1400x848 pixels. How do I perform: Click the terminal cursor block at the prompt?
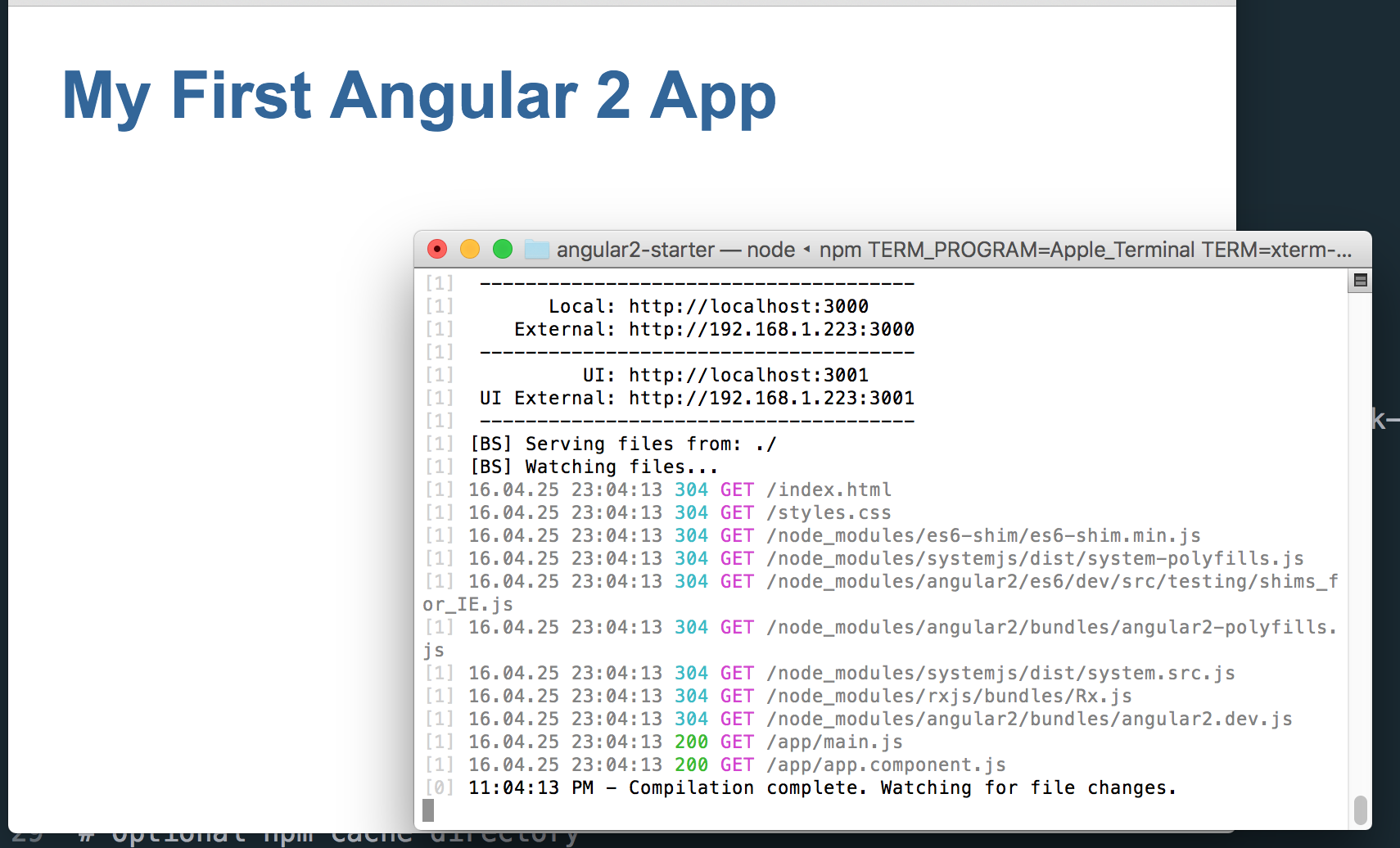pyautogui.click(x=428, y=810)
